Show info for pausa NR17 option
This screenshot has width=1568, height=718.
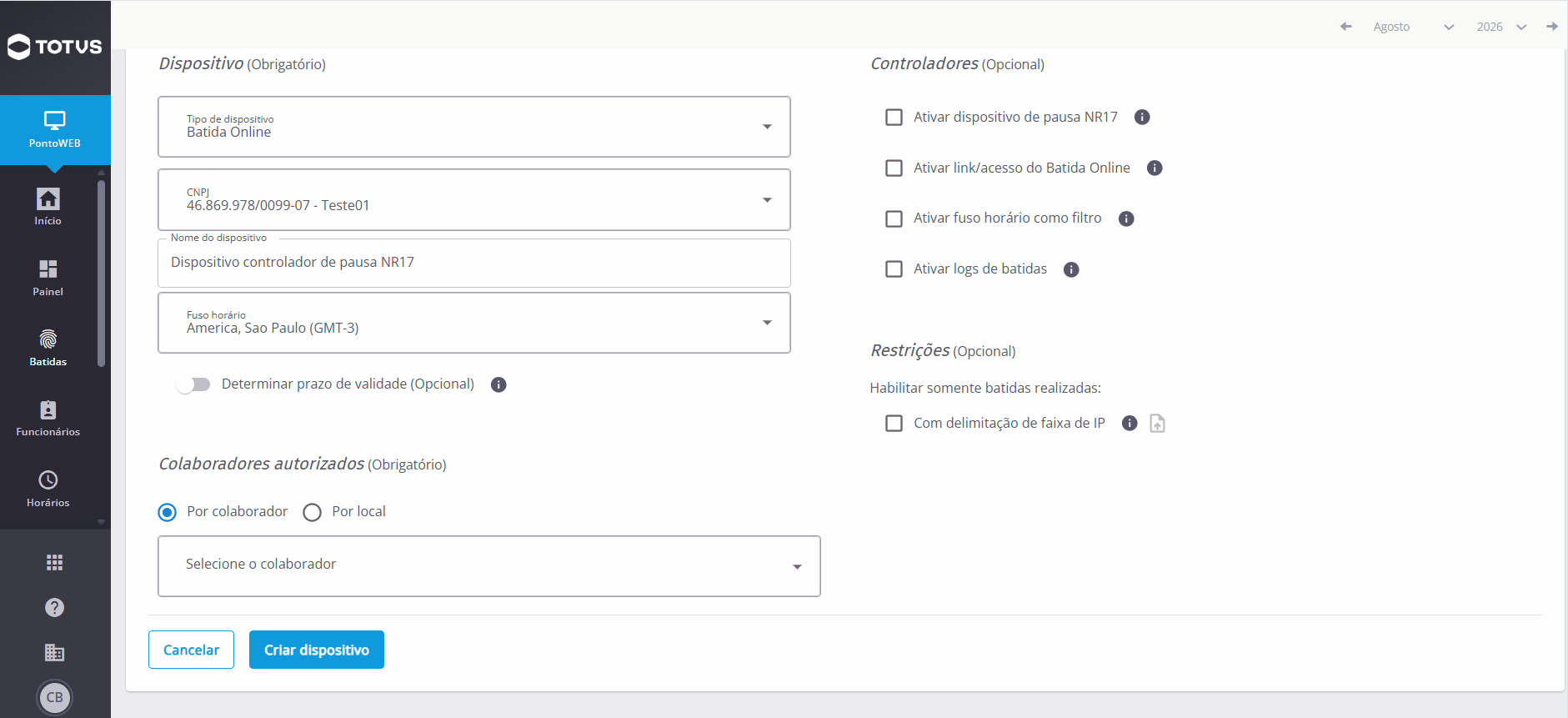[x=1142, y=118]
